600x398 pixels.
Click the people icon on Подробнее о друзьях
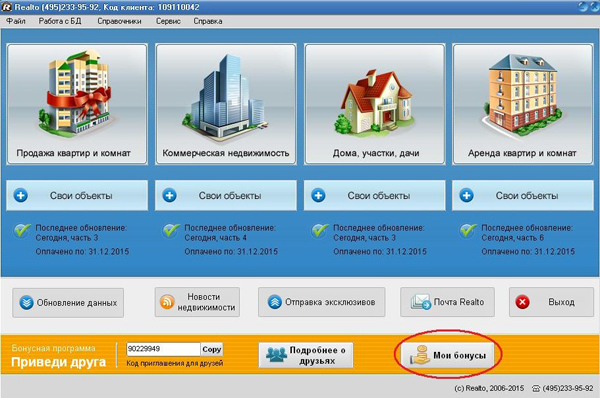point(276,355)
